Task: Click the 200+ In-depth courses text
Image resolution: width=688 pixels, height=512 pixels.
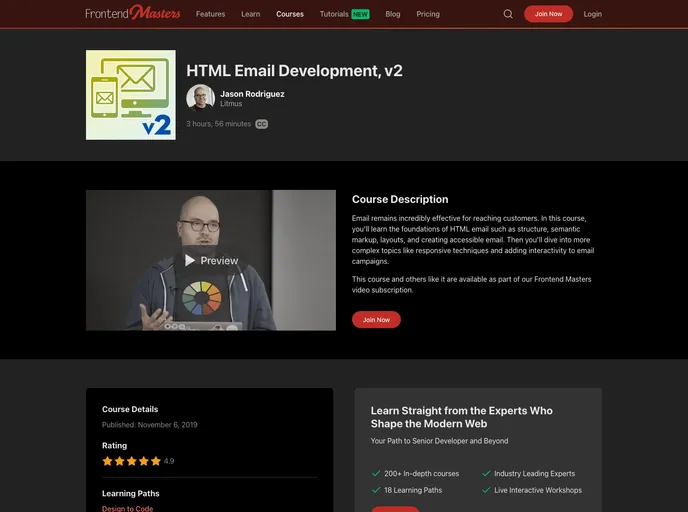Action: pyautogui.click(x=422, y=474)
